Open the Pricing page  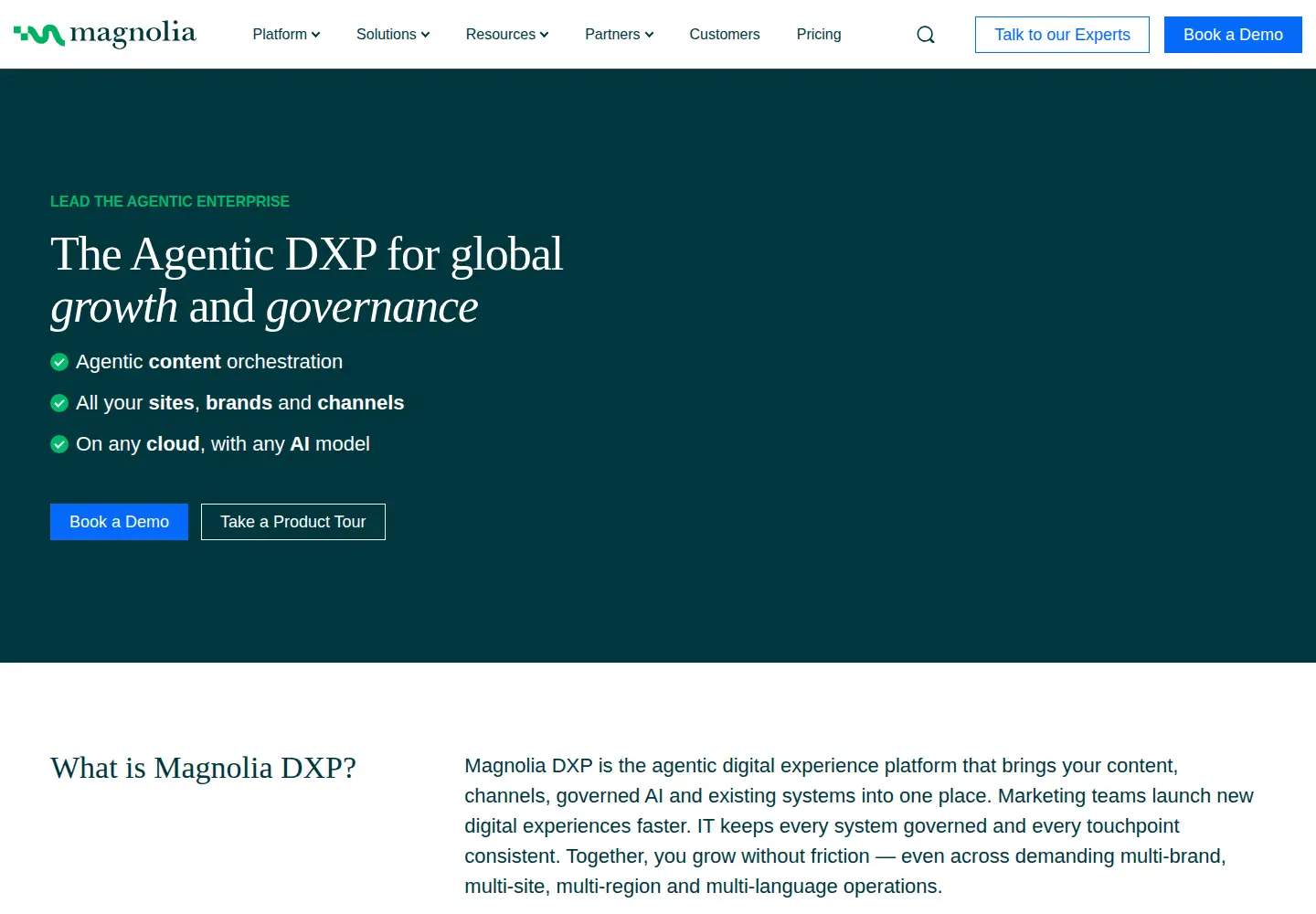click(819, 35)
